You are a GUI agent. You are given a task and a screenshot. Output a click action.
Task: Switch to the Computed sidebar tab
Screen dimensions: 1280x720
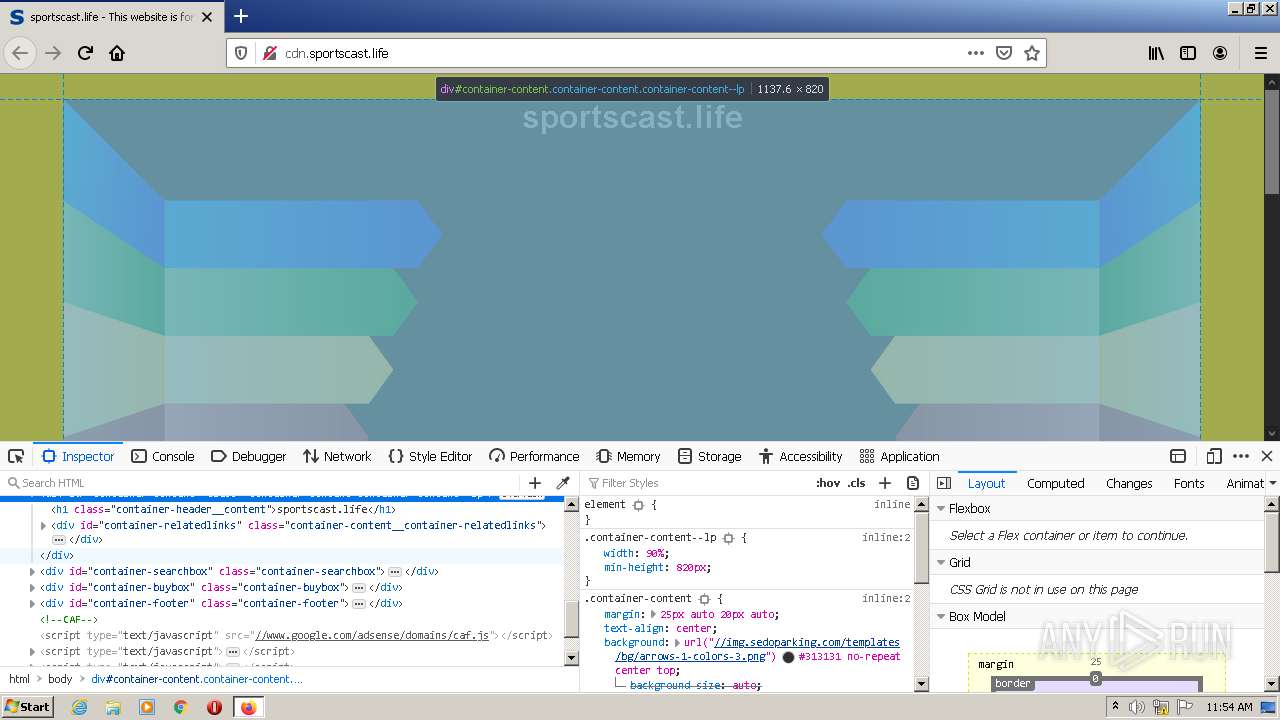tap(1056, 483)
